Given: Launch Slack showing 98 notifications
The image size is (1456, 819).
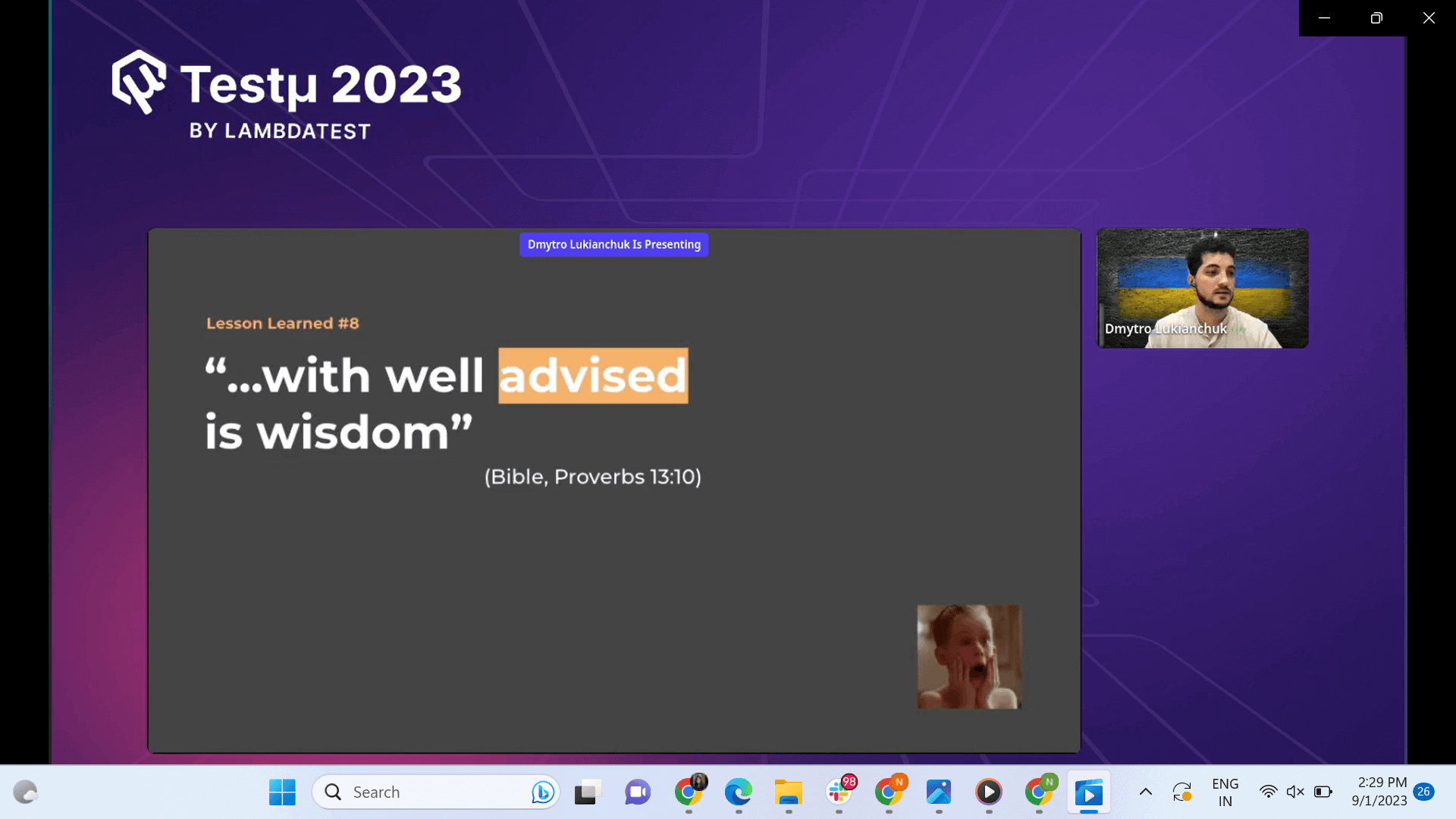Looking at the screenshot, I should [839, 792].
